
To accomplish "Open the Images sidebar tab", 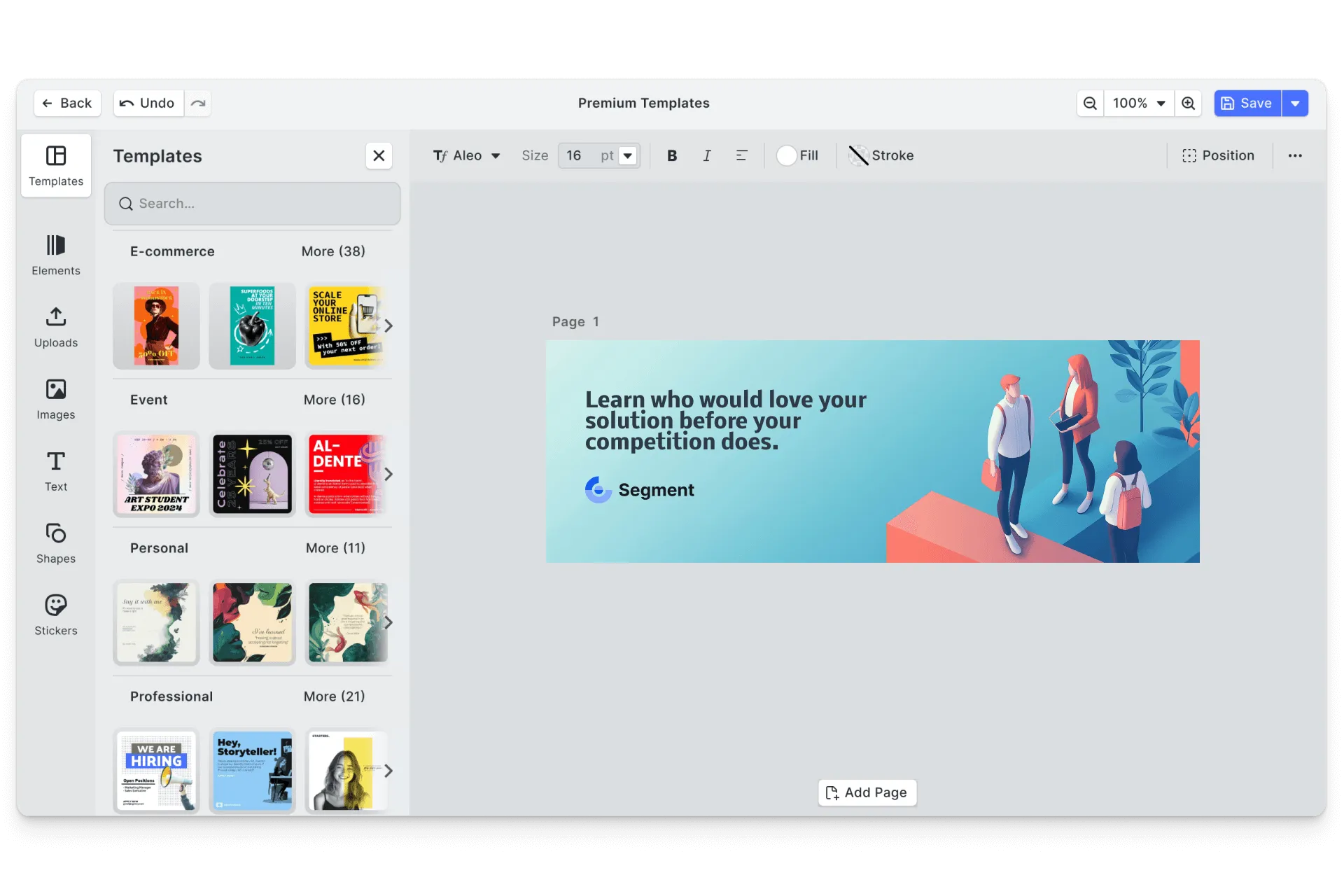I will click(56, 400).
